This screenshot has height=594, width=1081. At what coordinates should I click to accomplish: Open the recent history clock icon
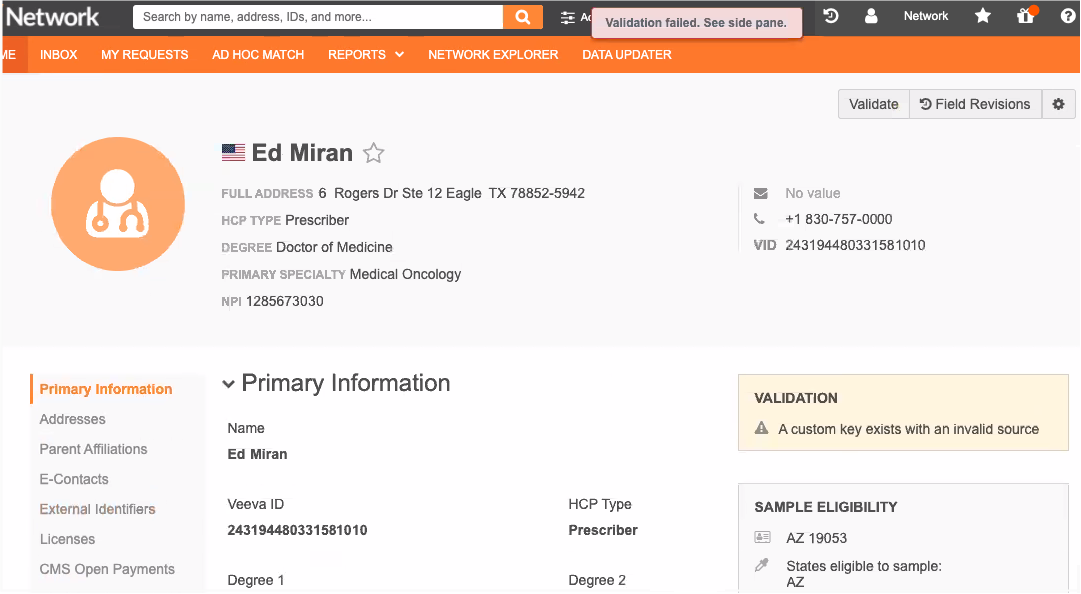click(x=831, y=16)
